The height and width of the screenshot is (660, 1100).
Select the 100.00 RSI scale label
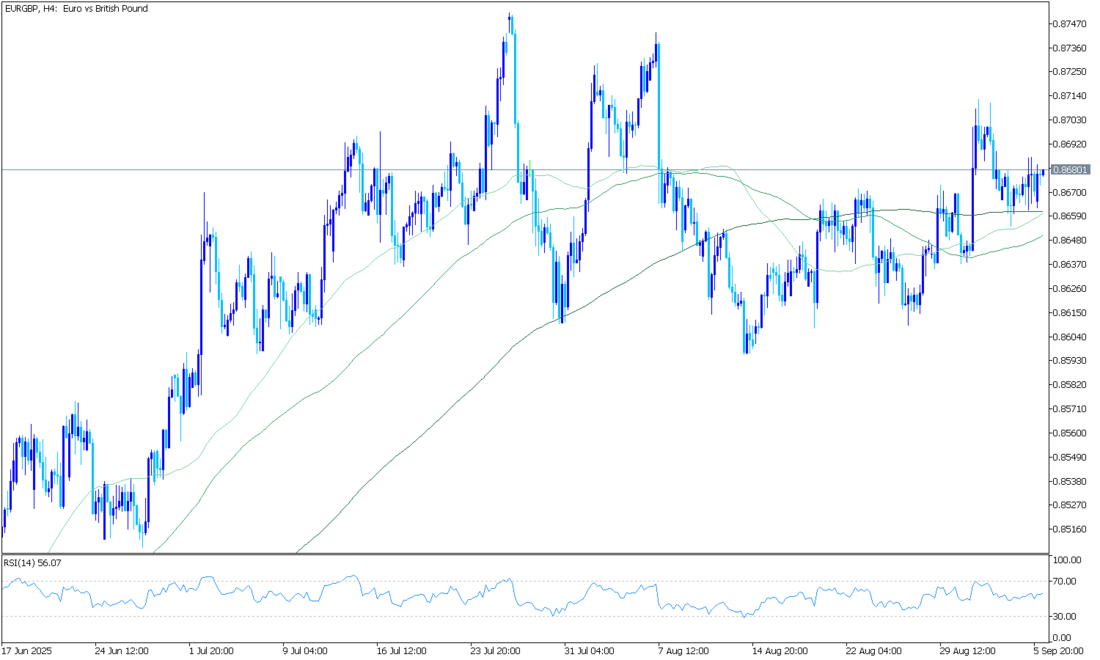point(1067,560)
